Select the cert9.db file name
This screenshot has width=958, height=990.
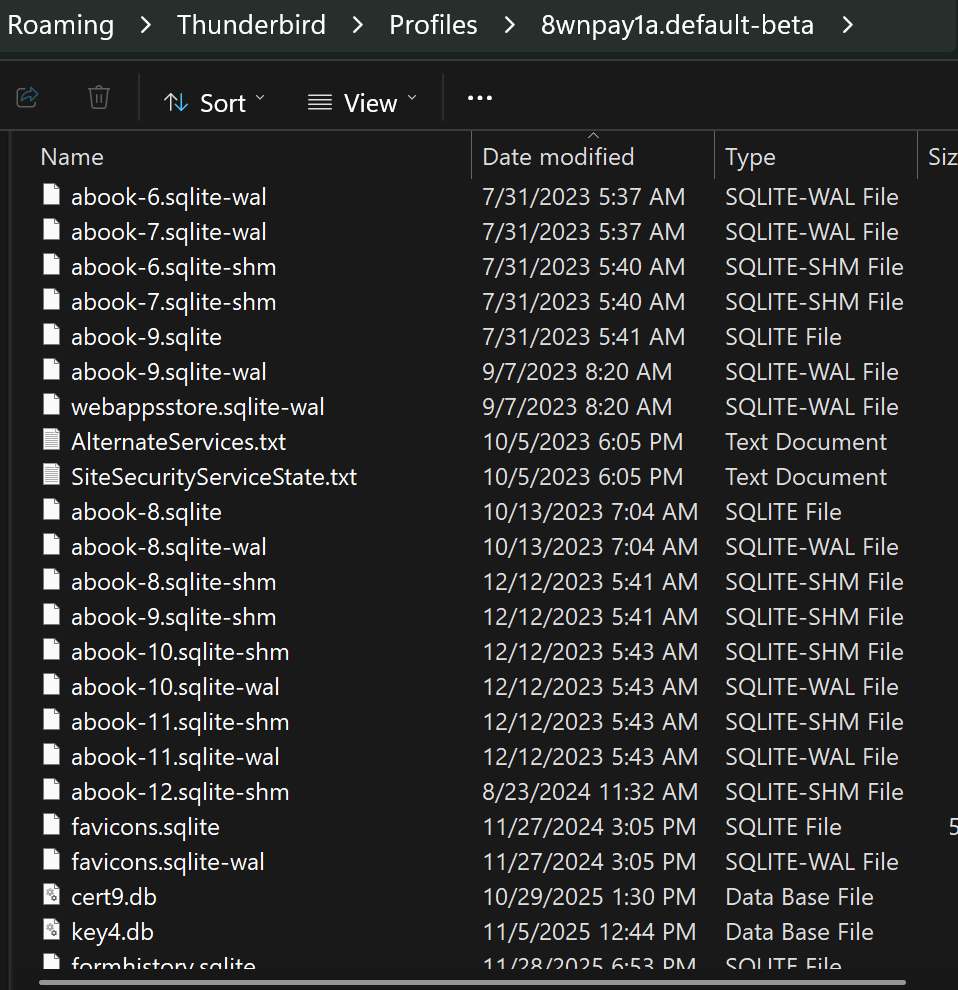point(114,897)
